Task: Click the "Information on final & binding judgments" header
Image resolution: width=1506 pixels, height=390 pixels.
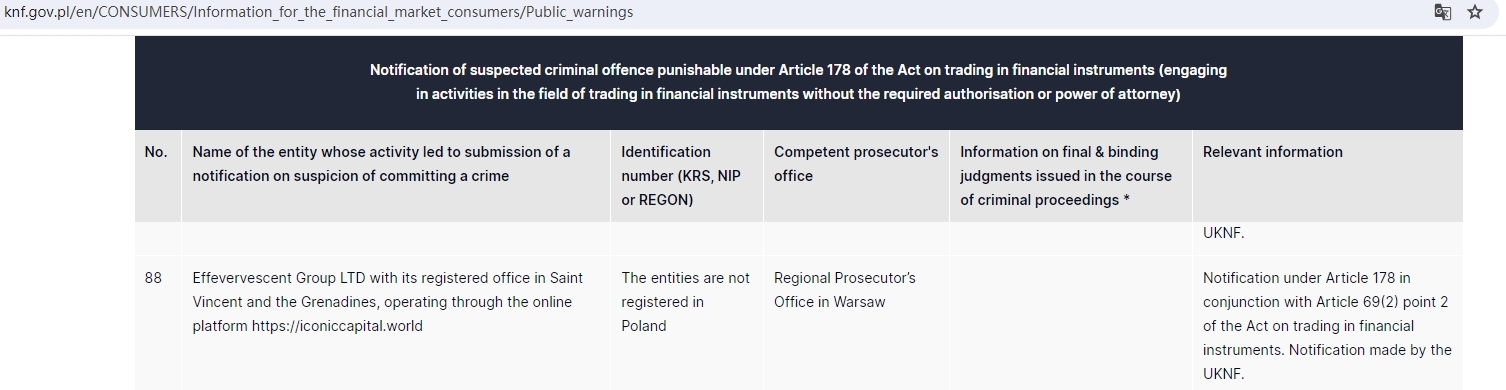Action: coord(1066,176)
